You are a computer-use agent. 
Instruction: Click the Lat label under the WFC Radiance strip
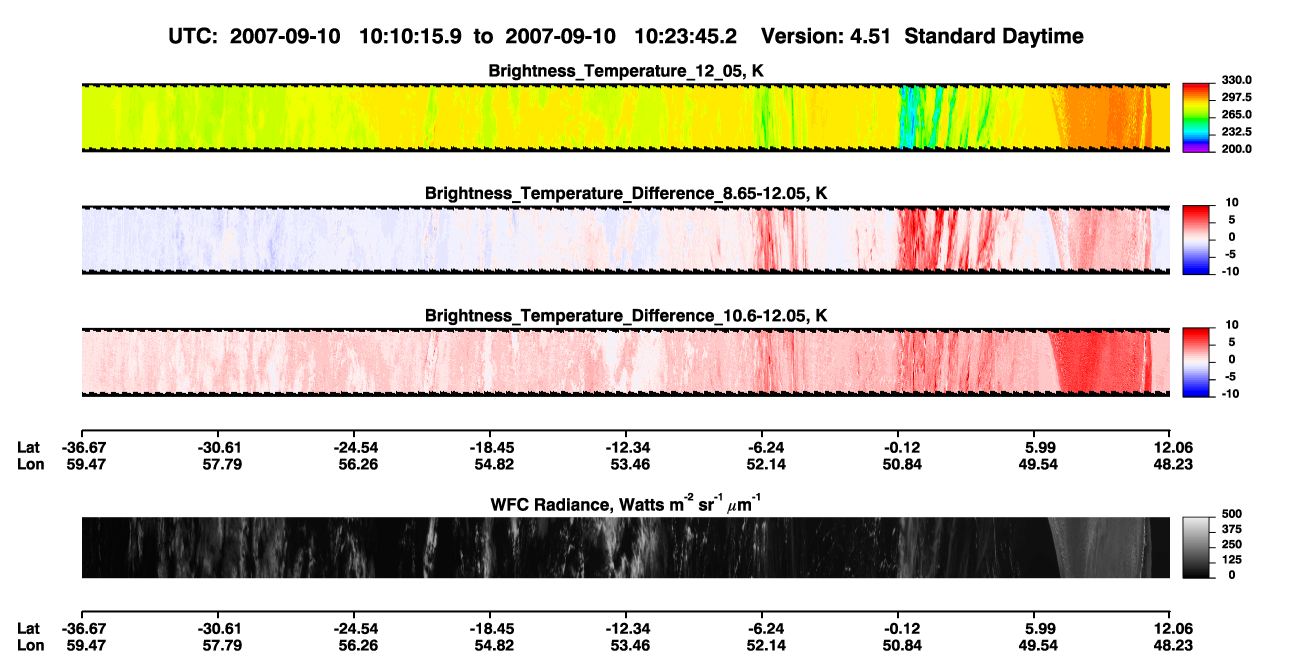[x=29, y=629]
